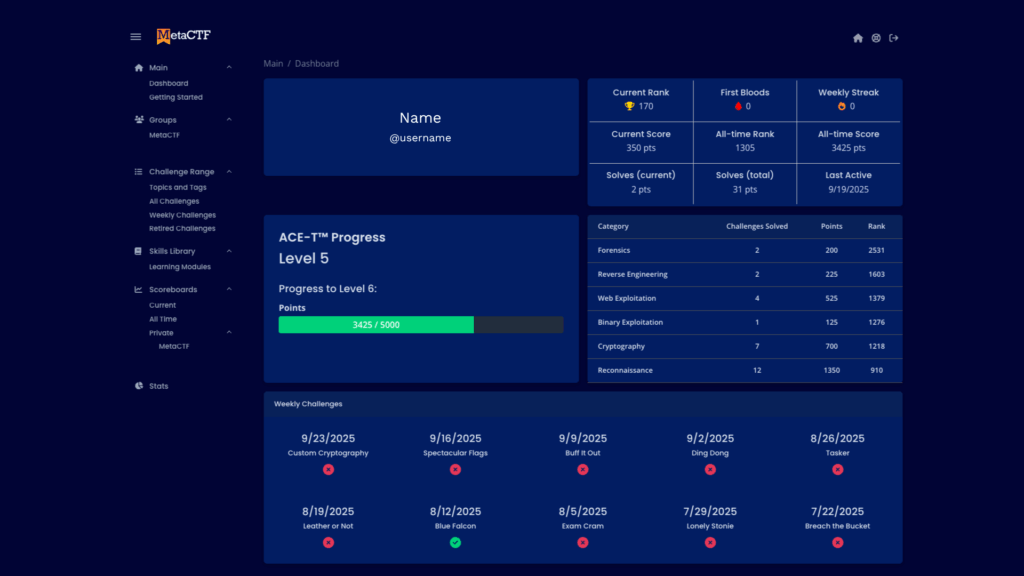This screenshot has height=576, width=1024.
Task: Click the Stats pie chart icon
Action: coord(139,386)
